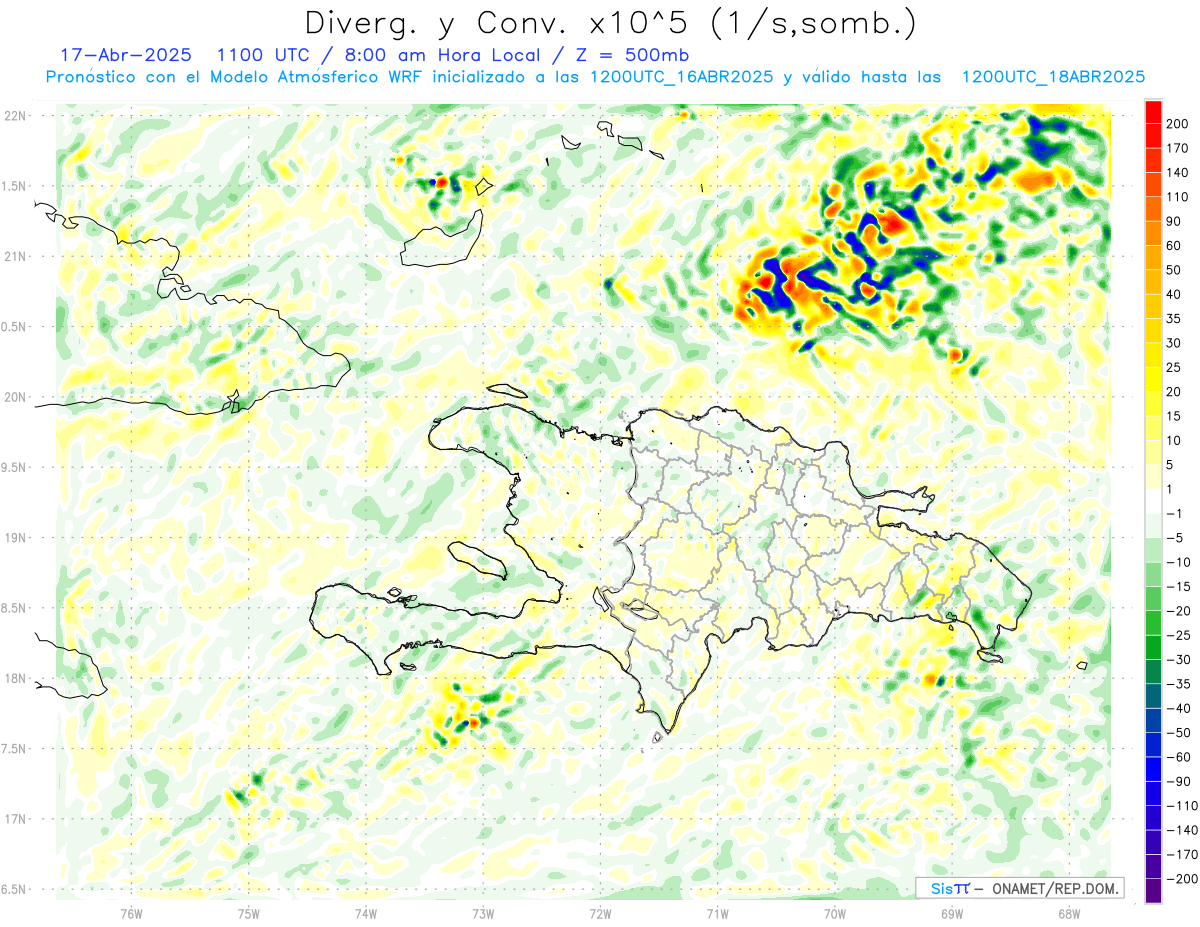
Task: Click the "1200UTC_18ABR2025" valid-until time
Action: 1052,77
